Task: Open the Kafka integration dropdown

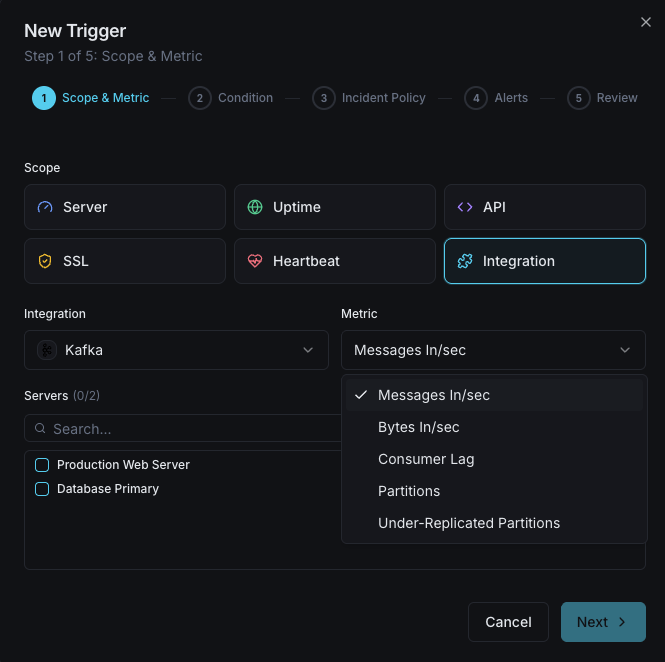Action: pos(176,350)
